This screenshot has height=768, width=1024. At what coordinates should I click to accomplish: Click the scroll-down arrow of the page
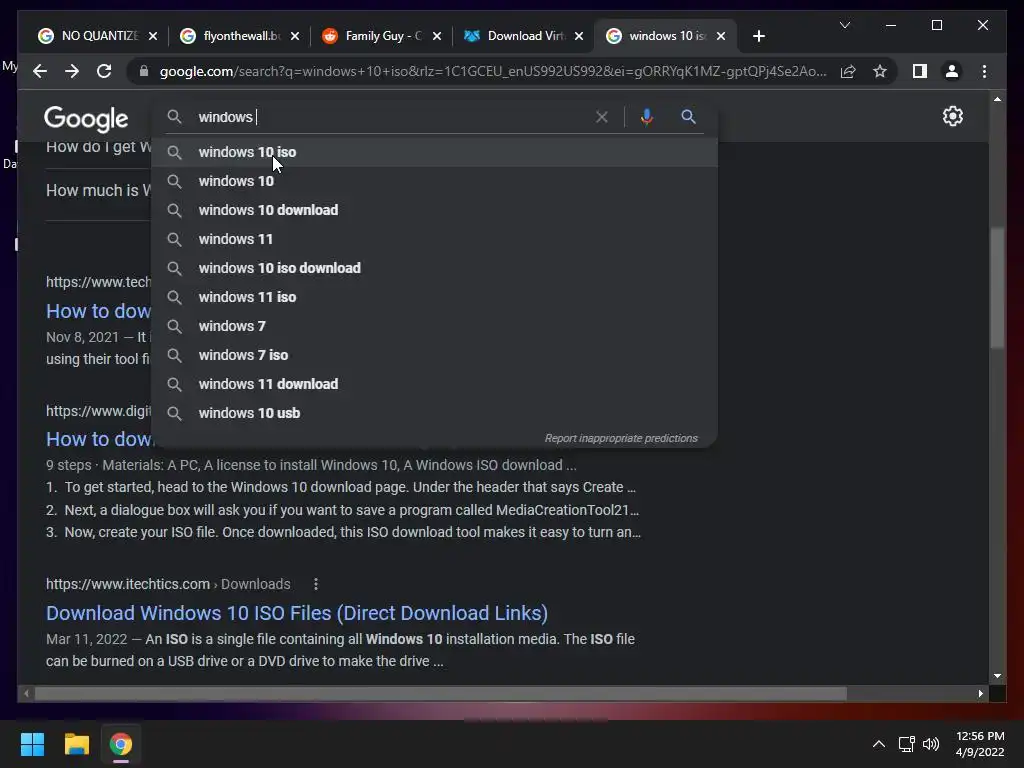pos(997,676)
